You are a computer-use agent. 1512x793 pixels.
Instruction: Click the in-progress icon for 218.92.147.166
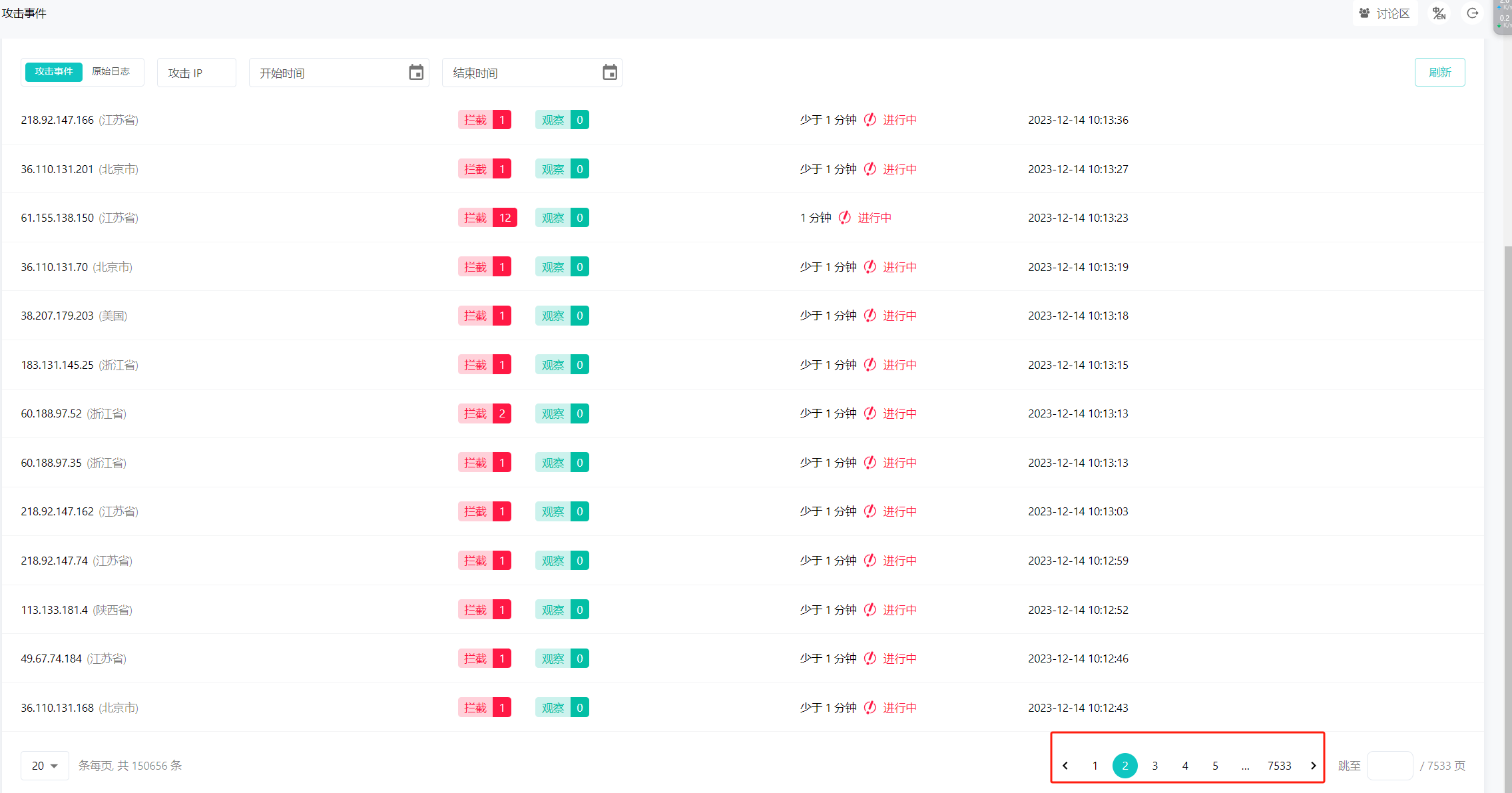(870, 120)
